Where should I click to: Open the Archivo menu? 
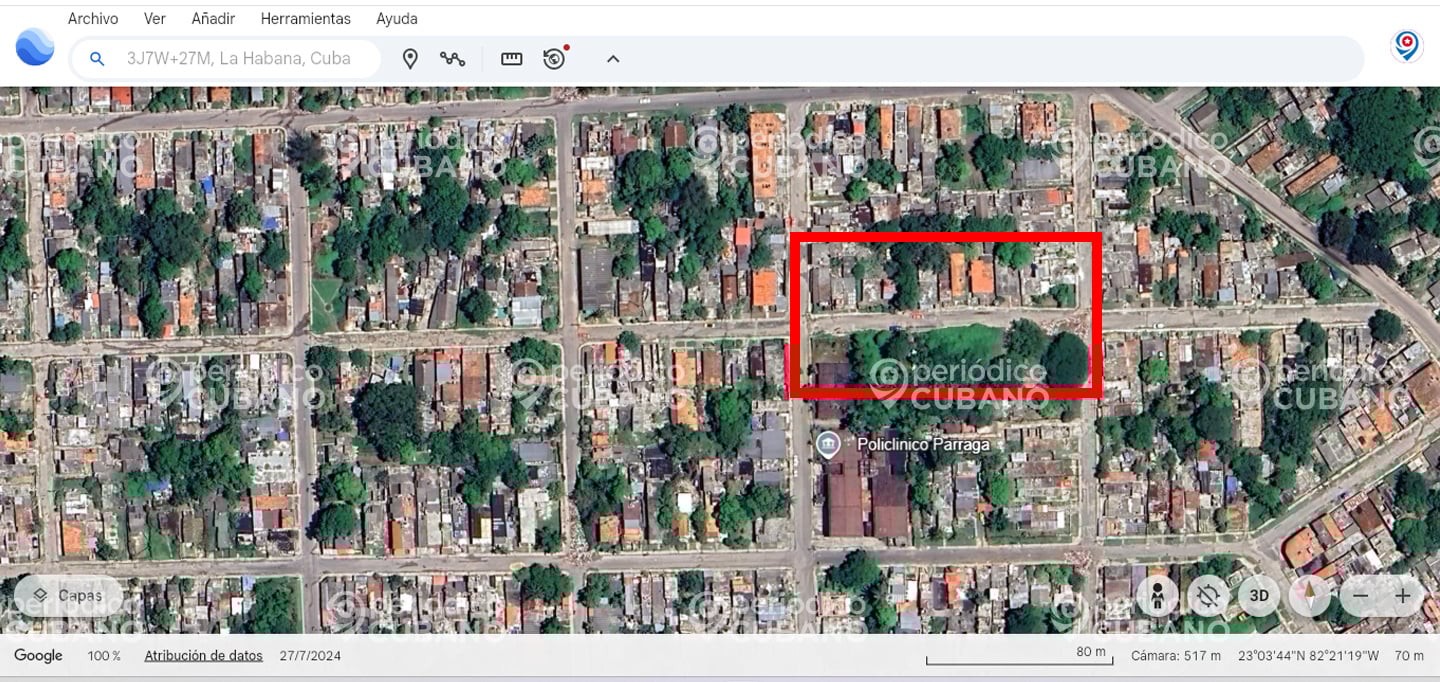[x=93, y=19]
